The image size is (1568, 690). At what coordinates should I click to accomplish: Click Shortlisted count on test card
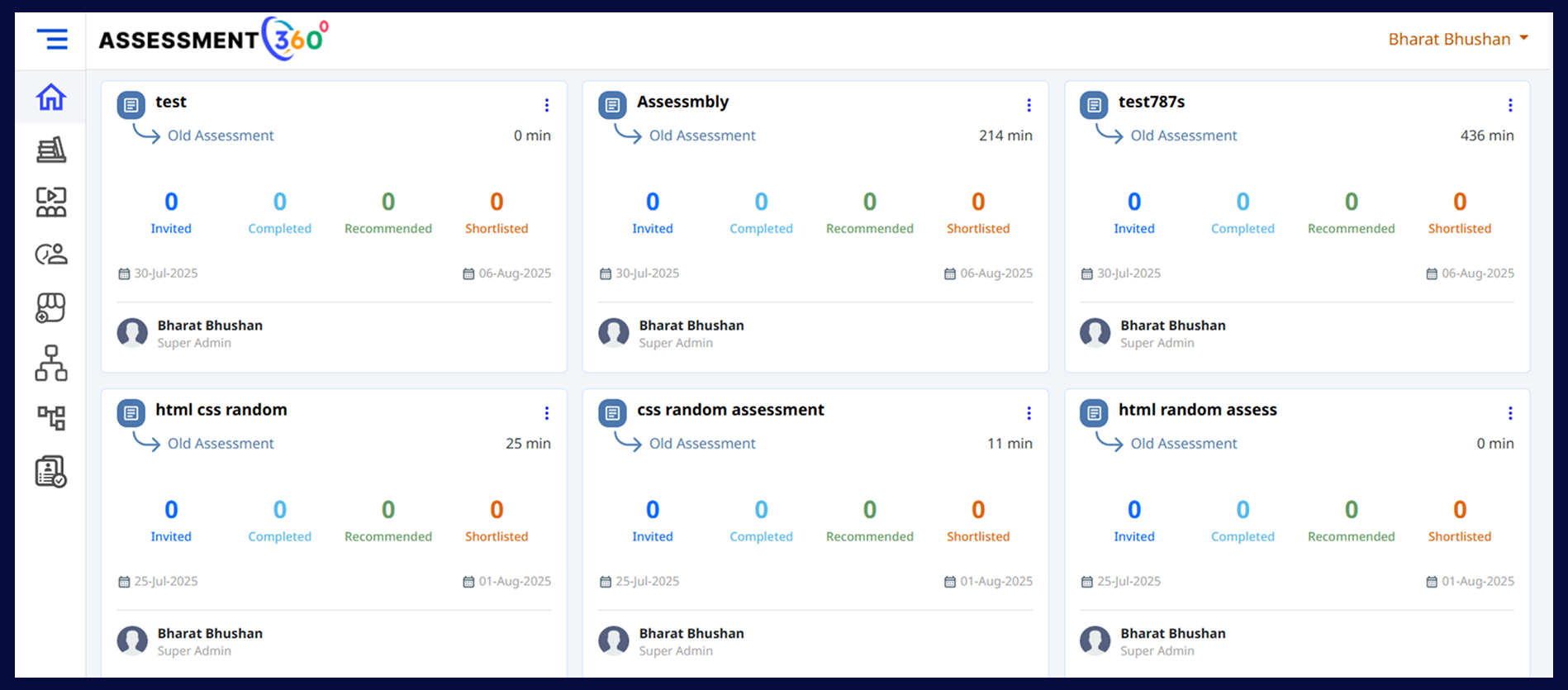pyautogui.click(x=497, y=202)
